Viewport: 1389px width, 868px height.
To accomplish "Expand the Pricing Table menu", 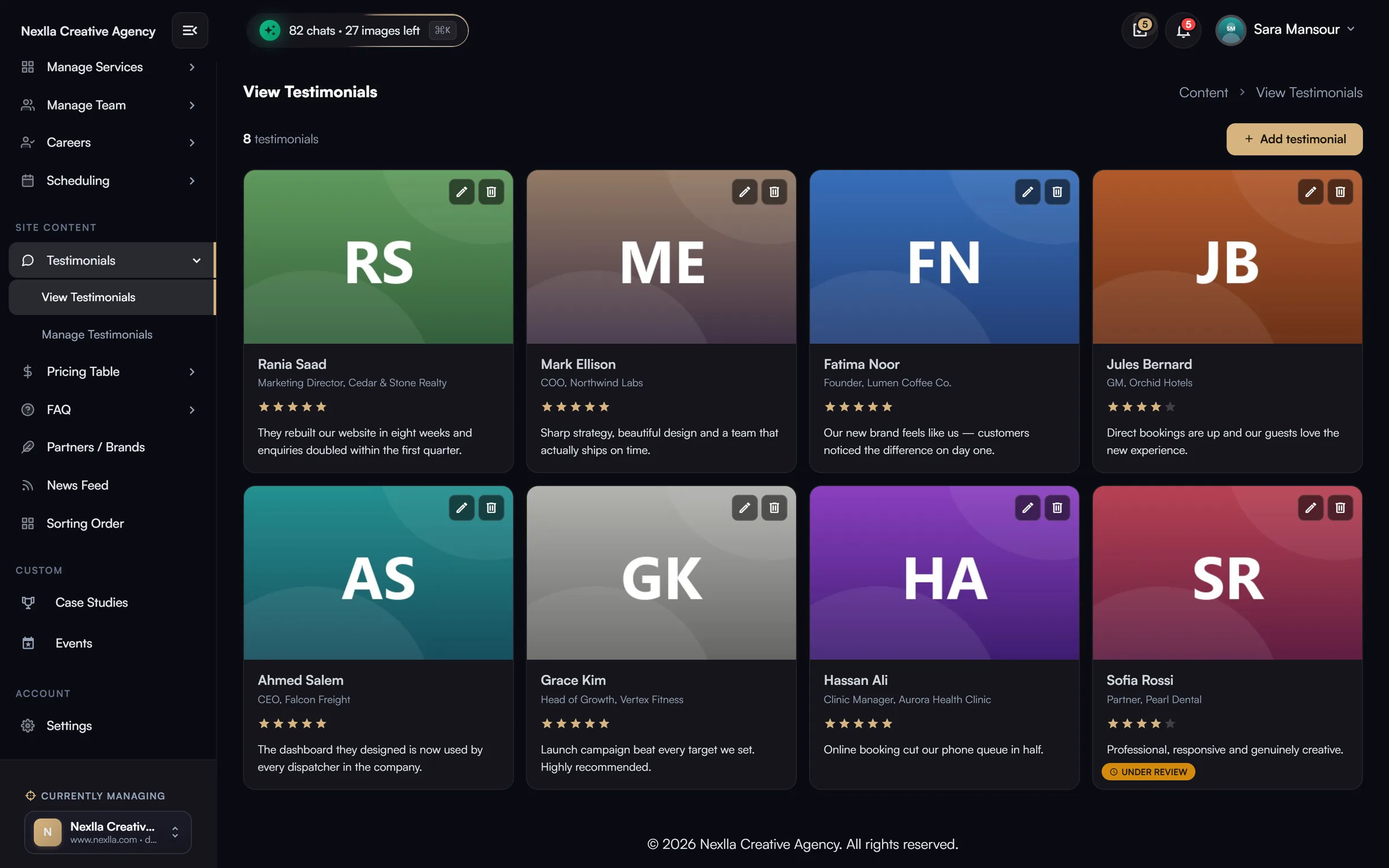I will (108, 372).
